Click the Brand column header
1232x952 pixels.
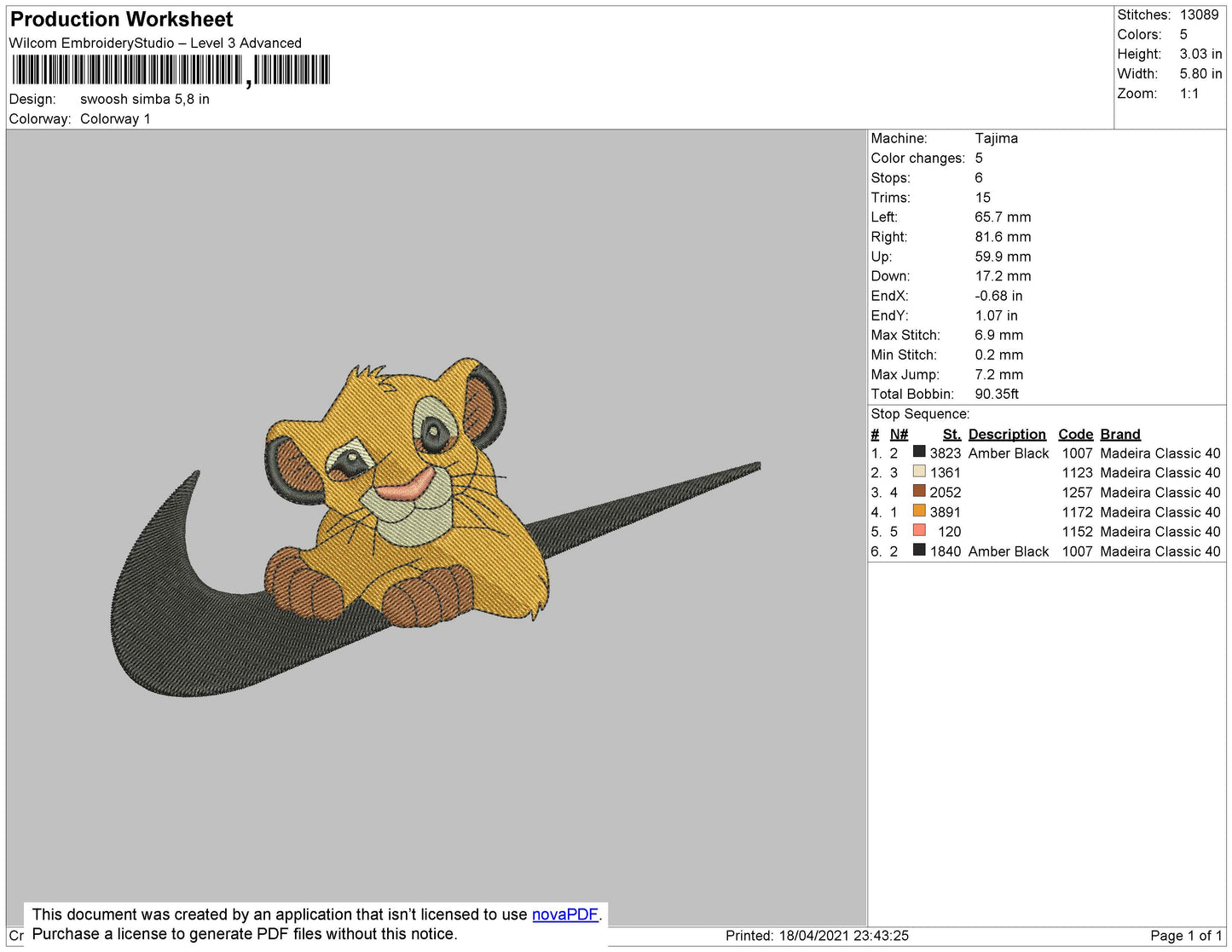click(x=1119, y=434)
